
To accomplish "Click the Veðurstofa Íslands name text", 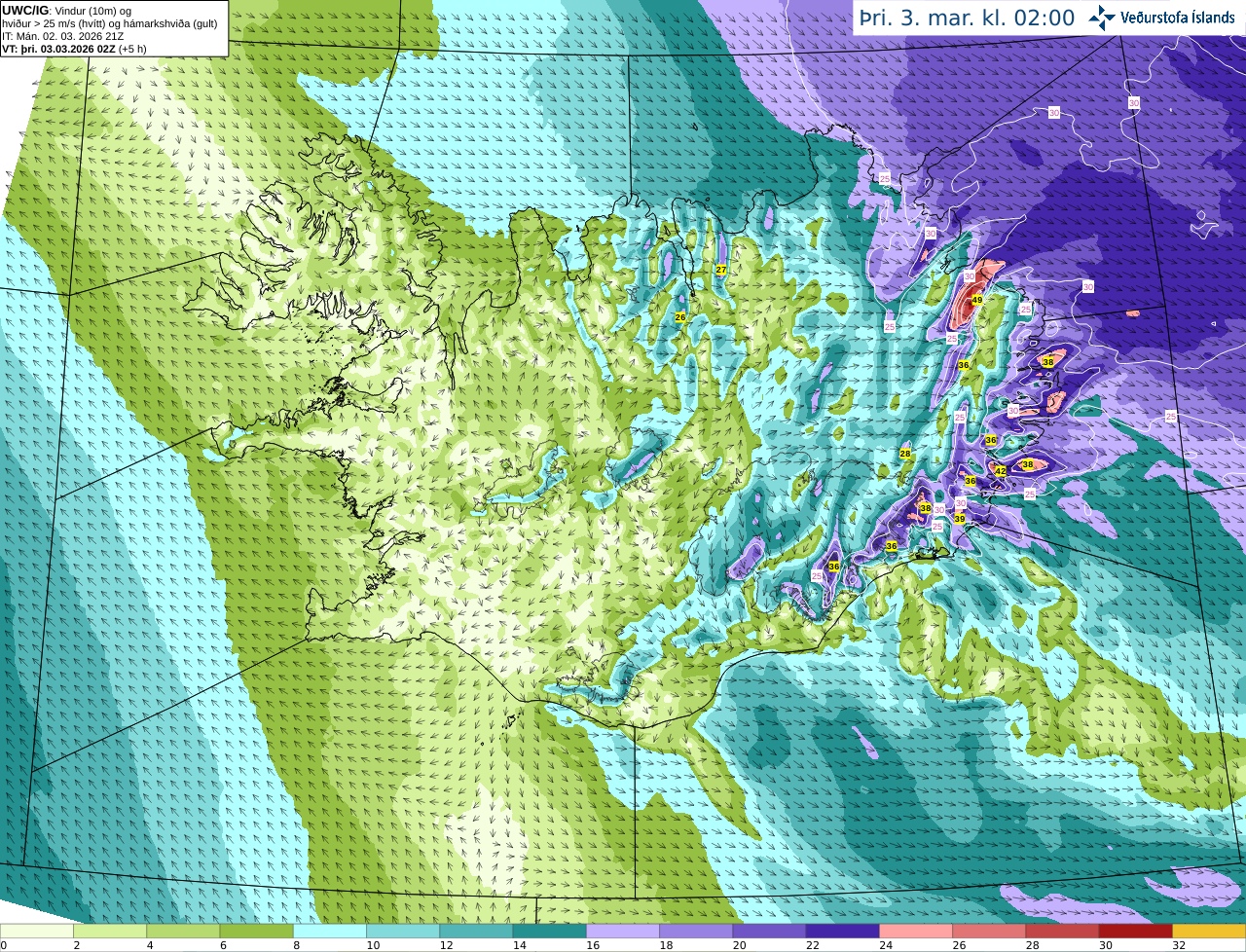I will (1177, 18).
